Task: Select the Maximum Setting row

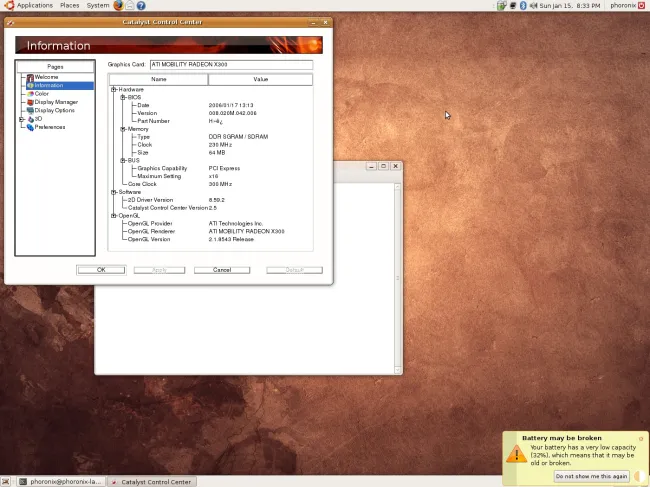Action: pyautogui.click(x=211, y=176)
